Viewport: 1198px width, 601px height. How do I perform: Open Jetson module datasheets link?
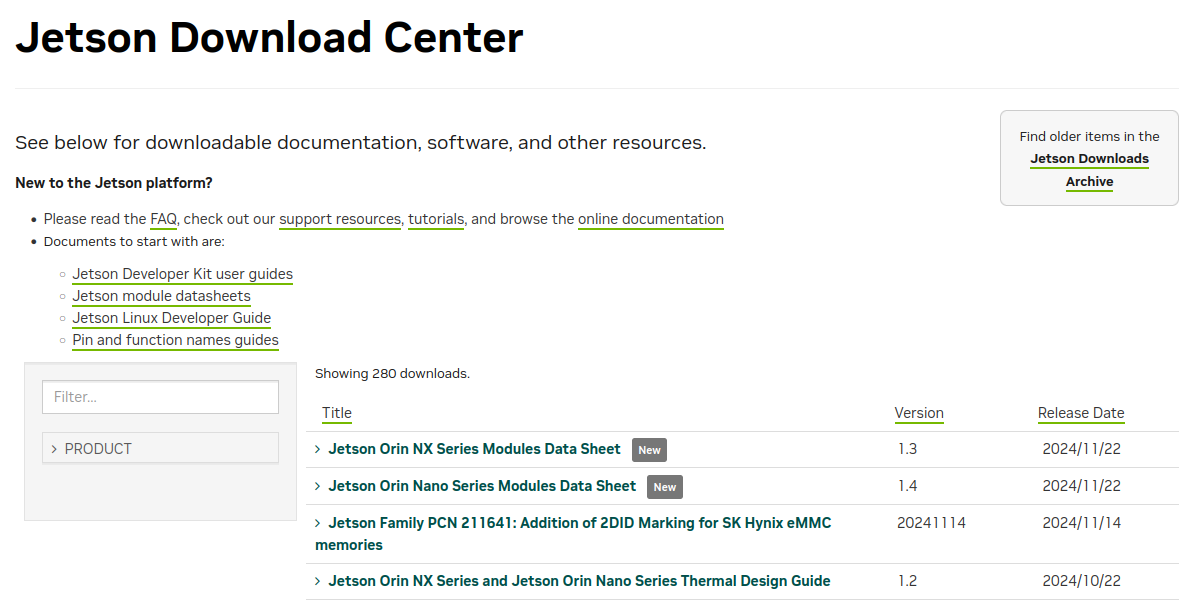pos(161,296)
